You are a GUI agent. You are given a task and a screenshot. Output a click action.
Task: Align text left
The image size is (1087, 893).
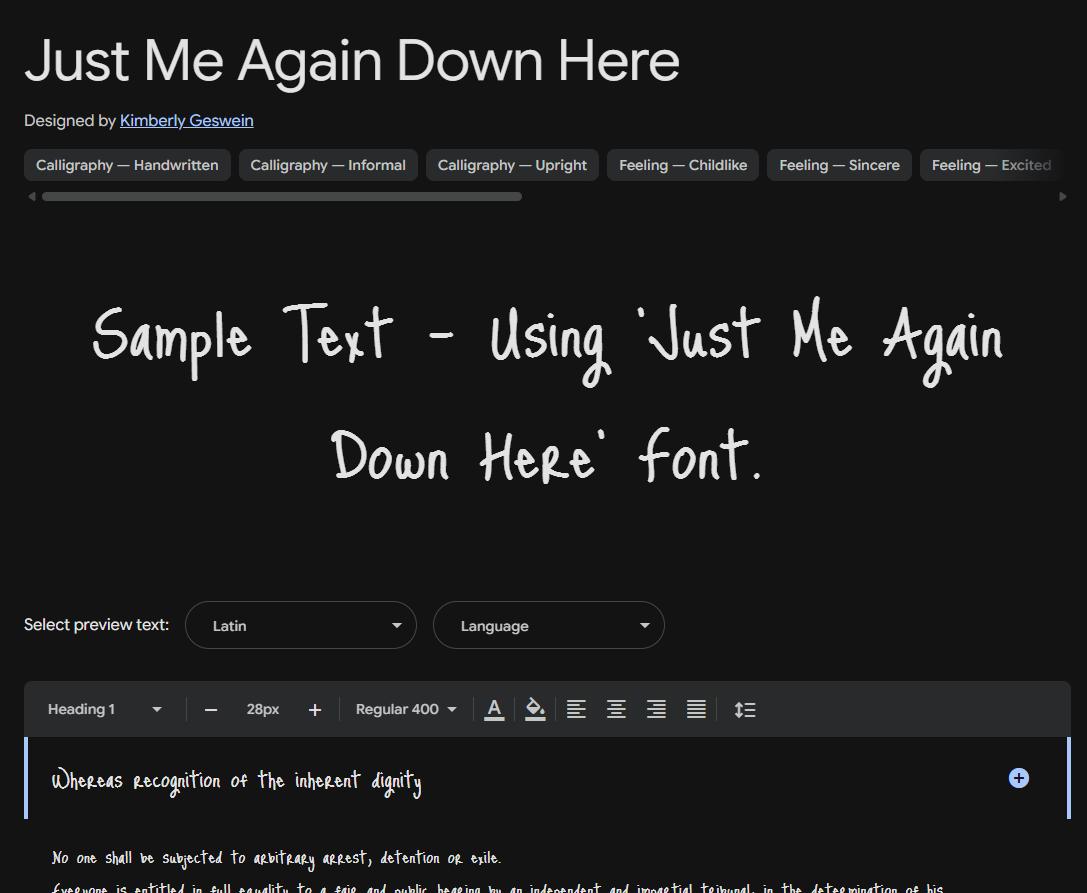point(576,709)
